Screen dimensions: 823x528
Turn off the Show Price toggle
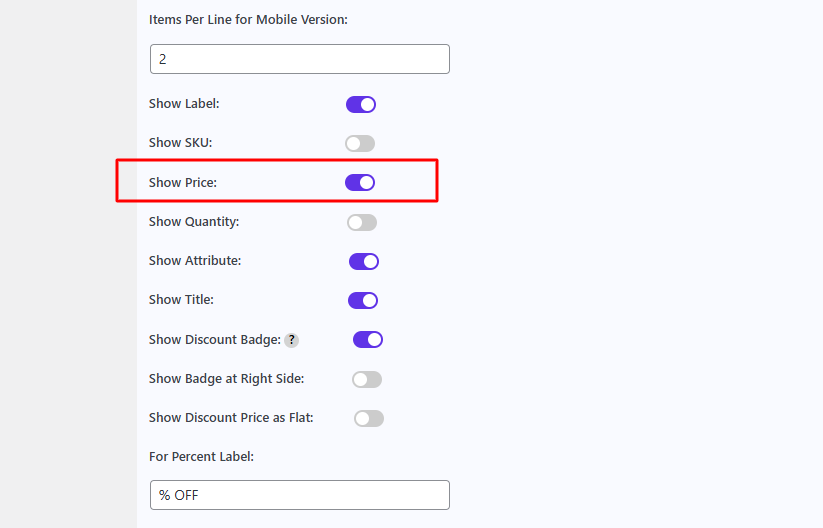coord(360,183)
